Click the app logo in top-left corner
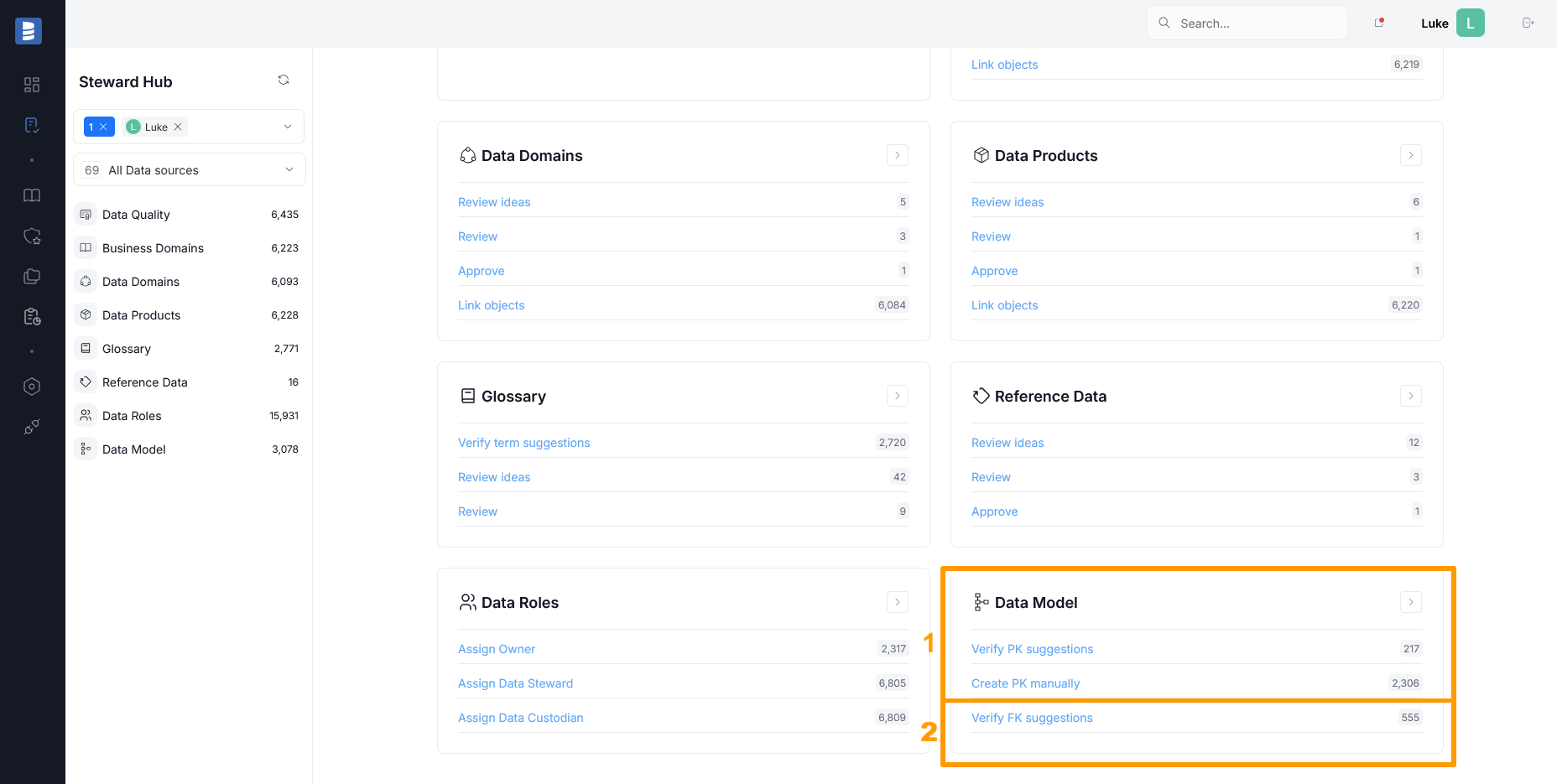Image resolution: width=1557 pixels, height=784 pixels. (x=29, y=31)
